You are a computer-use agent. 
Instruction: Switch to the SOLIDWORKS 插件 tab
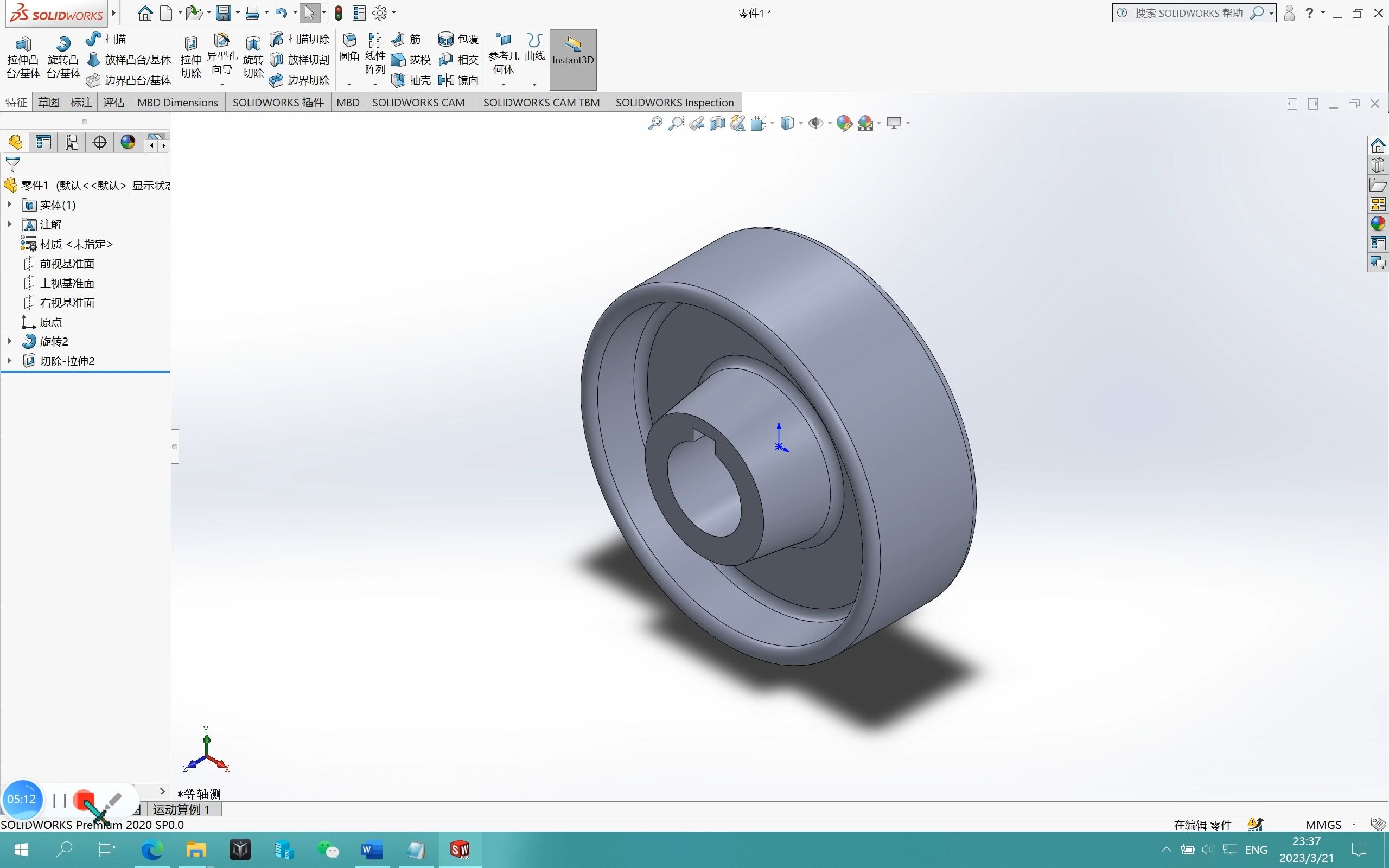click(x=278, y=102)
